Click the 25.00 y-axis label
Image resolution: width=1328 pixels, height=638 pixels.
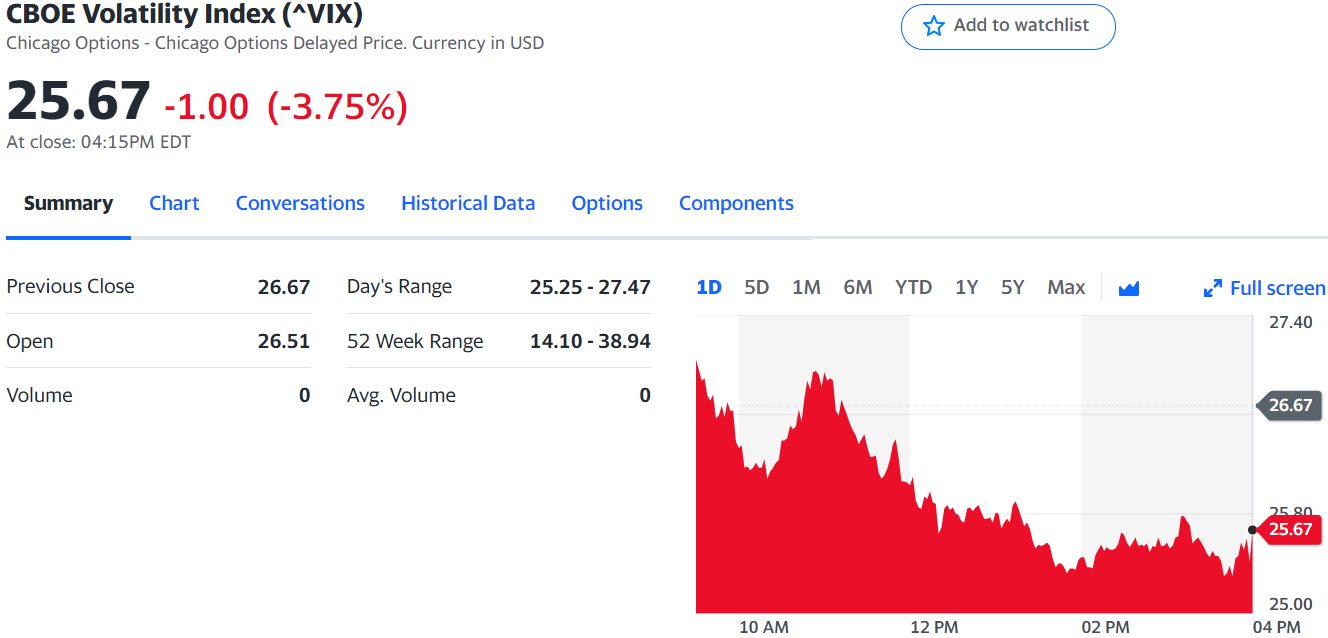pyautogui.click(x=1290, y=604)
